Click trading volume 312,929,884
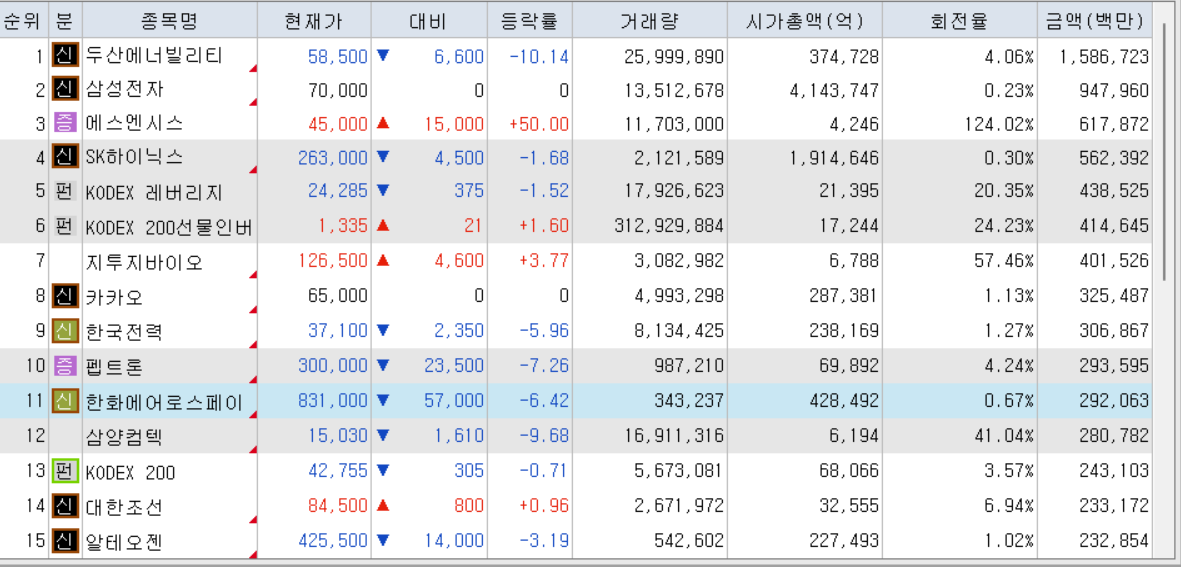Image resolution: width=1181 pixels, height=567 pixels. click(669, 226)
